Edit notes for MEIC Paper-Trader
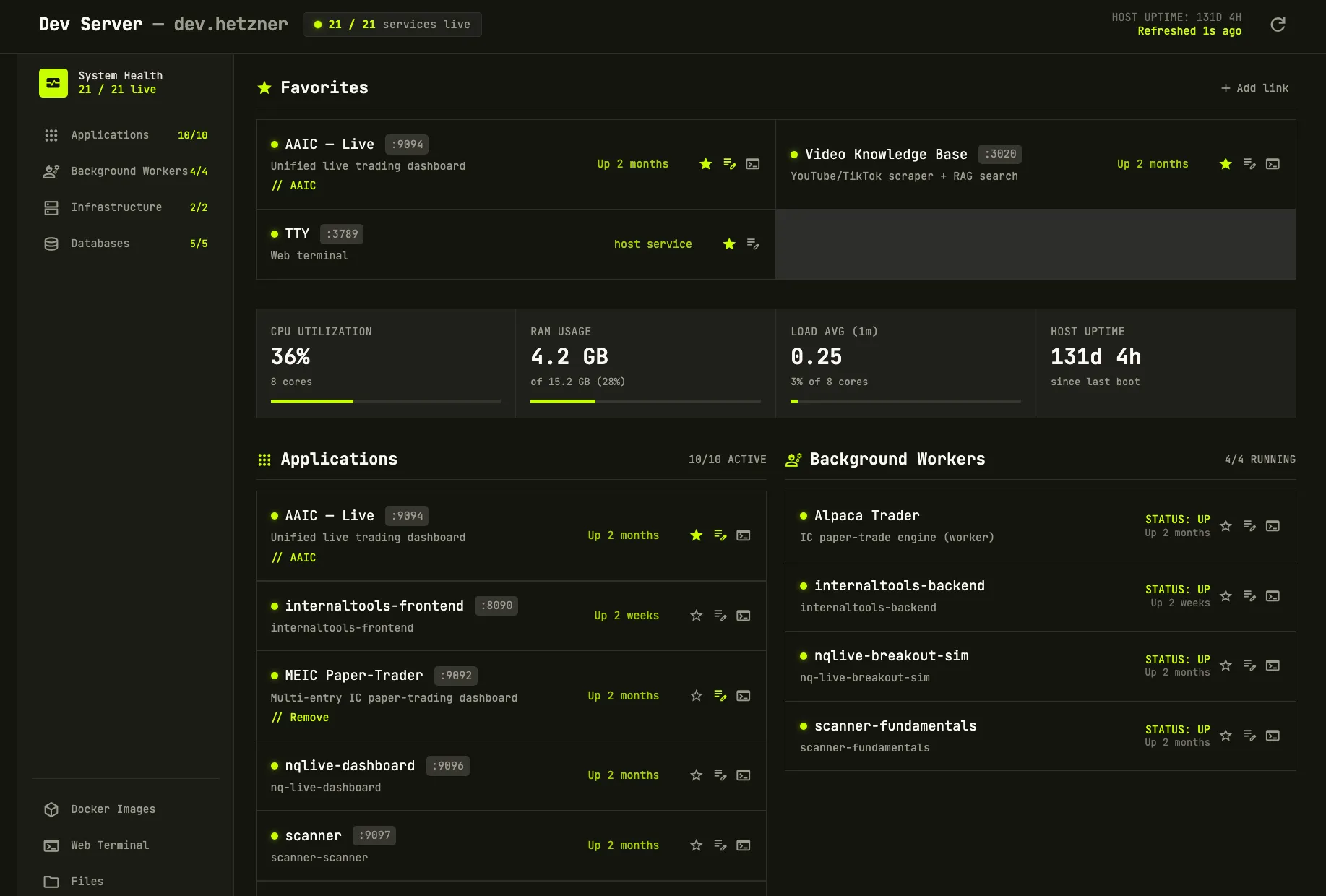 720,696
